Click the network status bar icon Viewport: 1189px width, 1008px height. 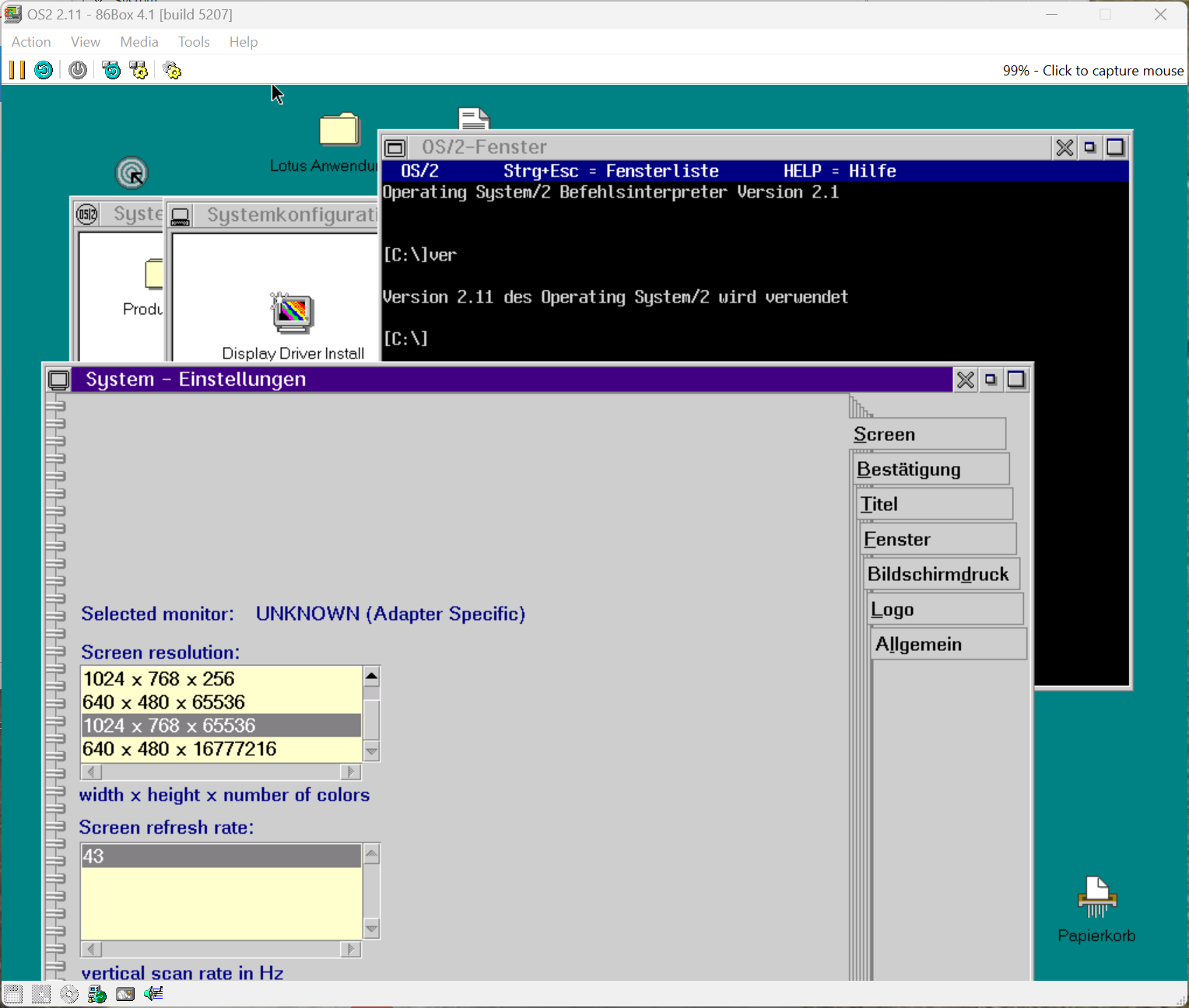coord(97,993)
